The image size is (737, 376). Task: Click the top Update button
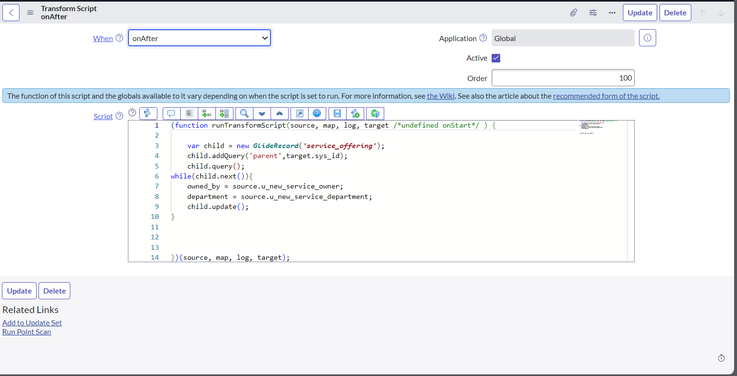click(x=640, y=13)
